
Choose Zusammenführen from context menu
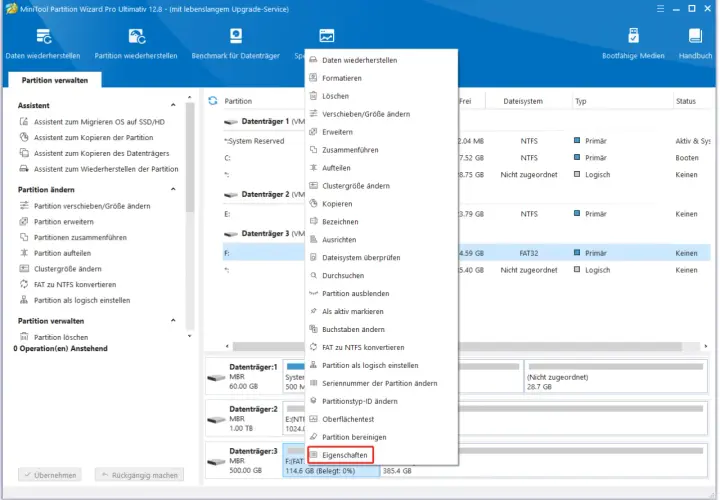point(381,150)
